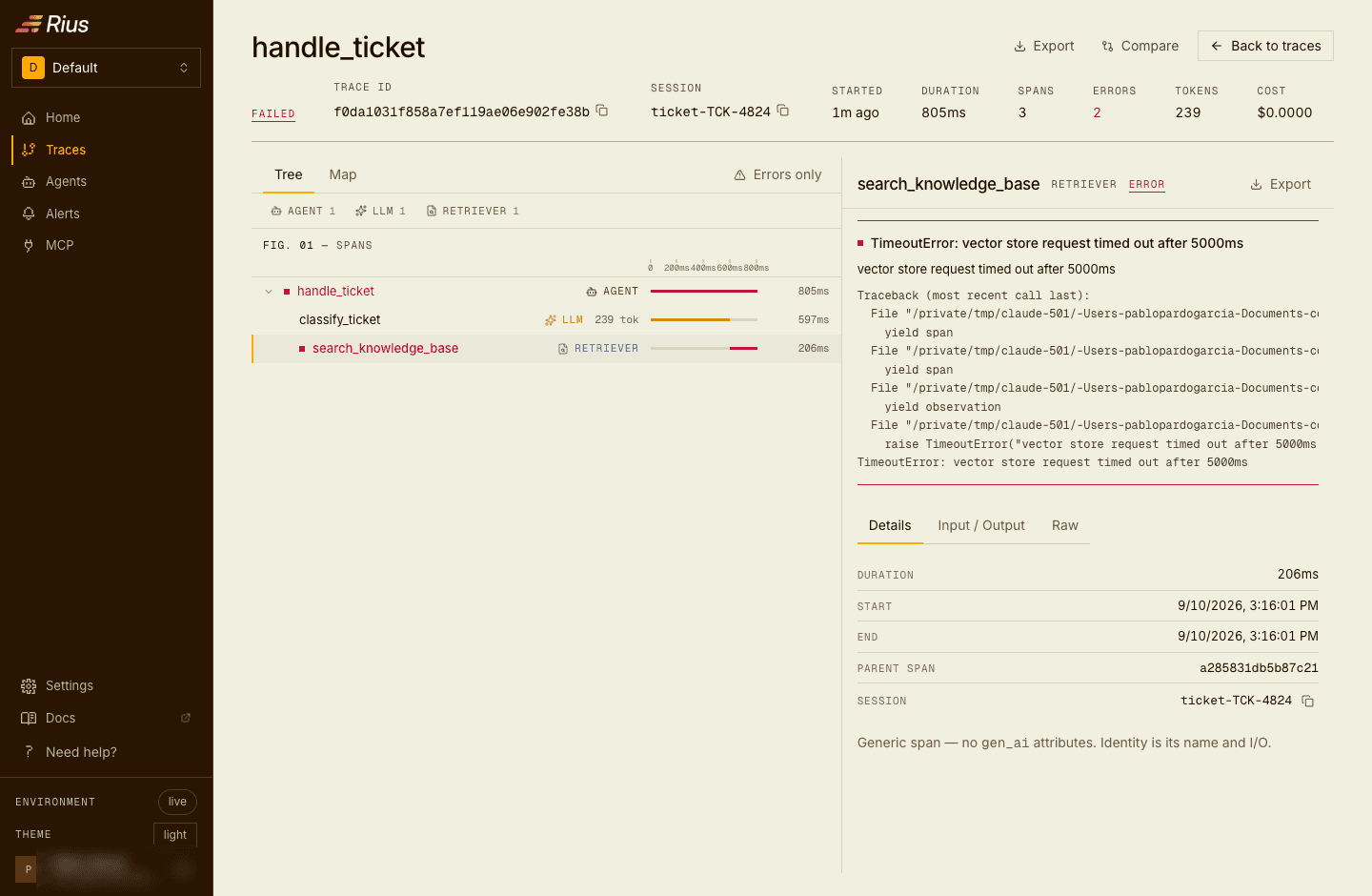Open the Default workspace selector
Image resolution: width=1372 pixels, height=896 pixels.
106,68
